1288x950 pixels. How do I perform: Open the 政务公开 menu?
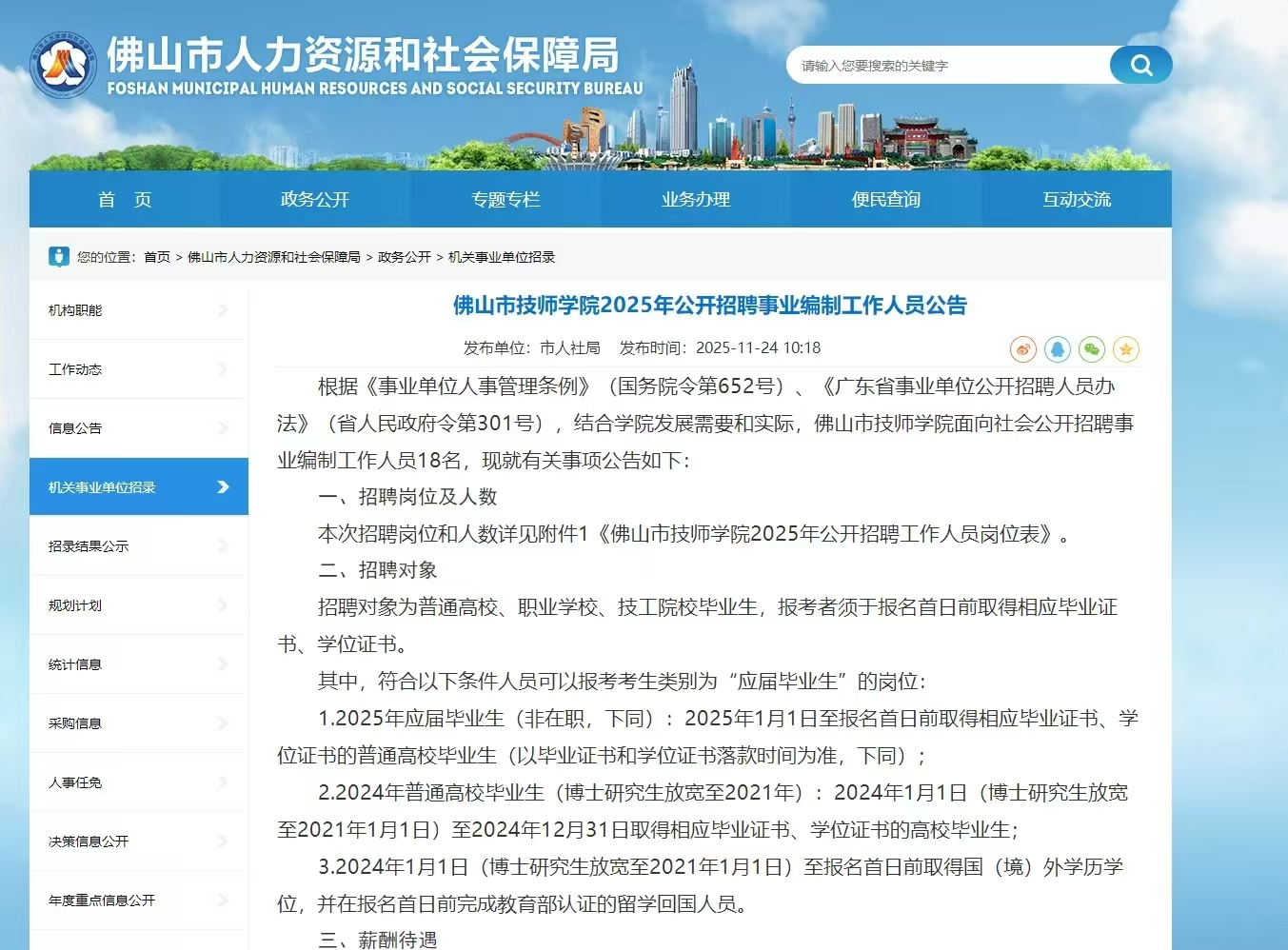coord(314,199)
